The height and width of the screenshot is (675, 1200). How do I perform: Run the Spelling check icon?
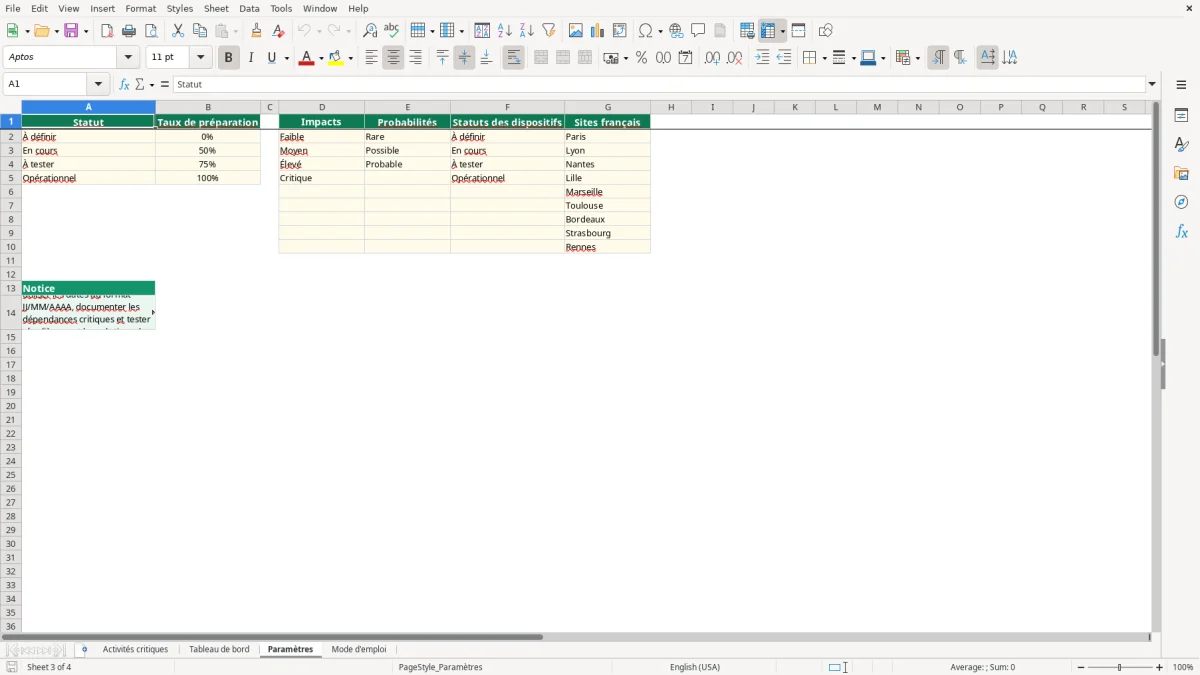pyautogui.click(x=392, y=31)
